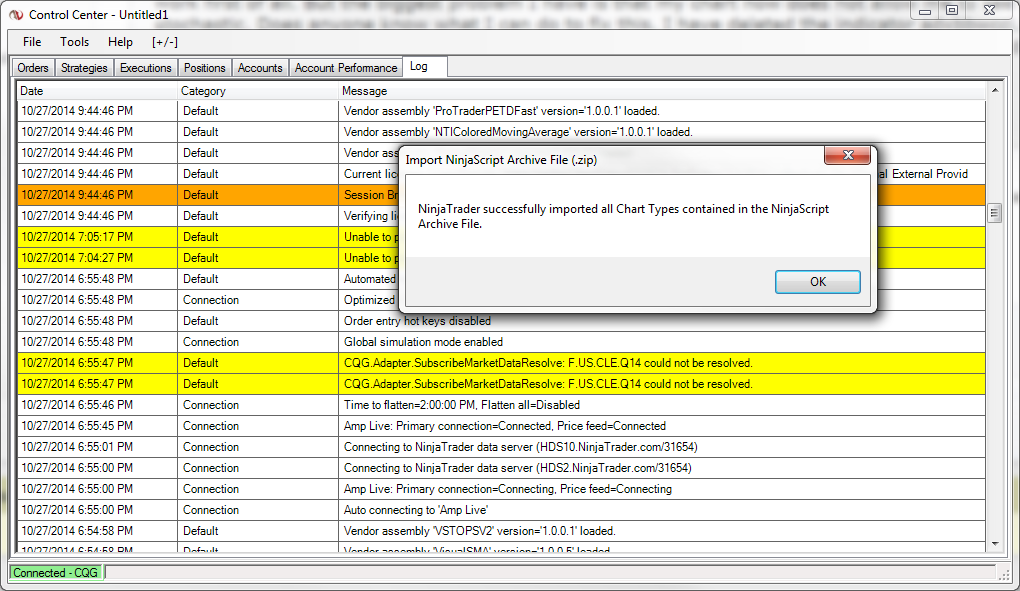Open the Tools menu
The height and width of the screenshot is (591, 1020).
click(74, 42)
